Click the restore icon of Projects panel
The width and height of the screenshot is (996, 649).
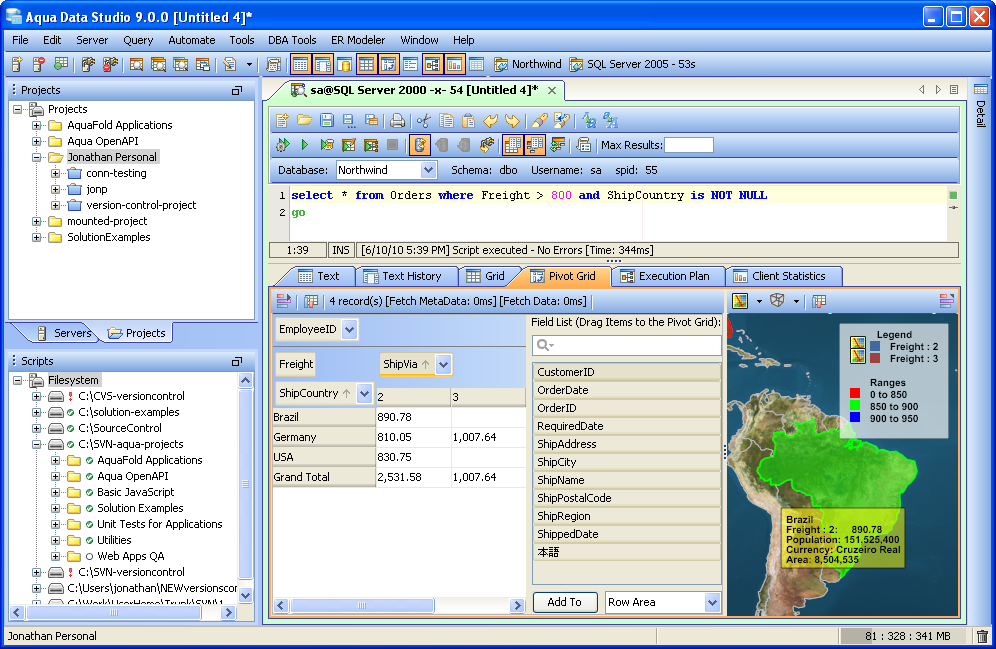237,90
